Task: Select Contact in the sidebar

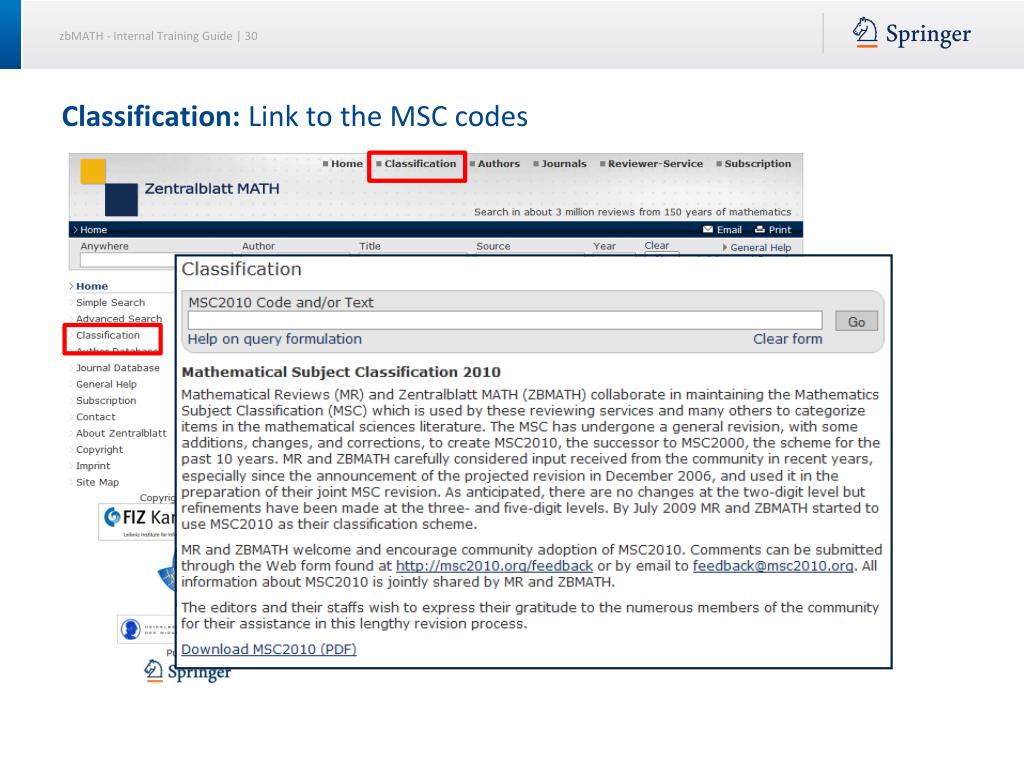Action: tap(95, 417)
